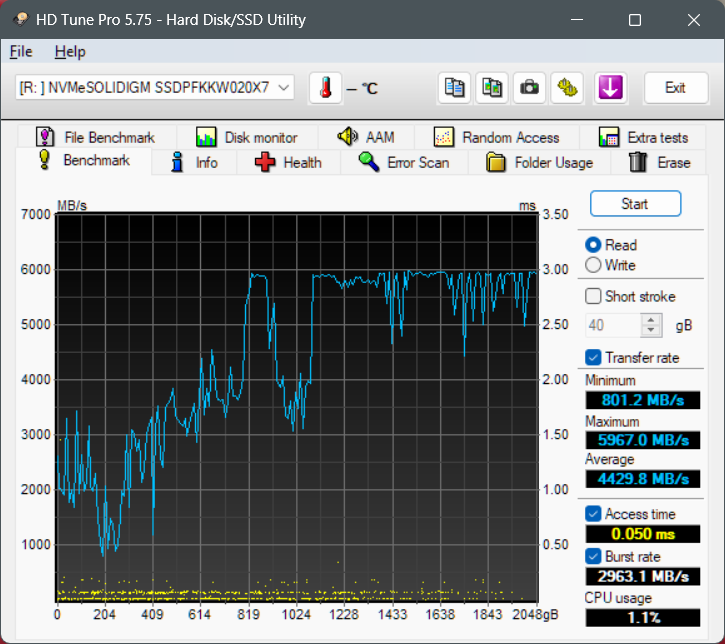Click the AAM tab label
Image resolution: width=725 pixels, height=644 pixels.
[x=380, y=137]
